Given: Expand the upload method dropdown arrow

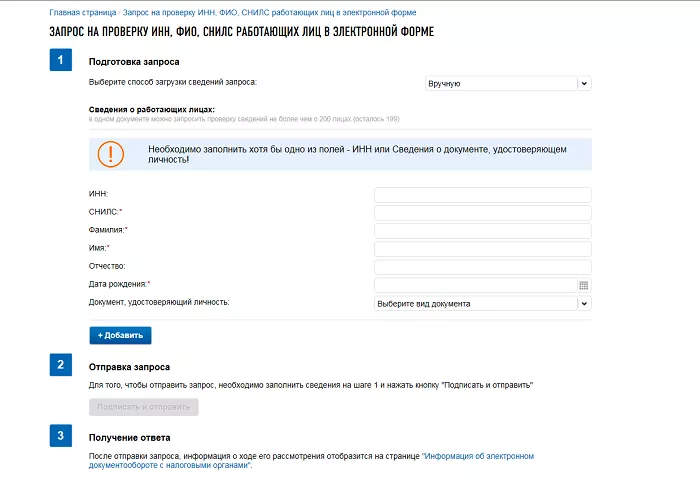Looking at the screenshot, I should tap(584, 84).
